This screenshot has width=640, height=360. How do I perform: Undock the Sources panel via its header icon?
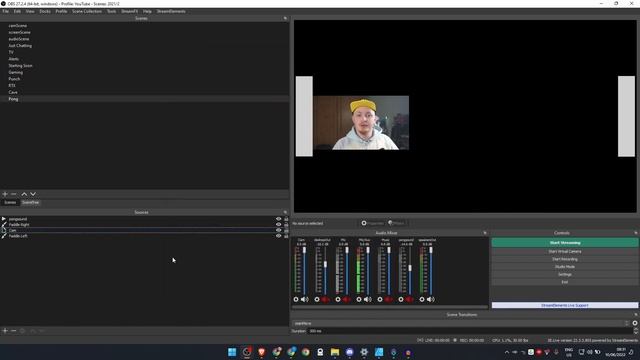pos(285,212)
